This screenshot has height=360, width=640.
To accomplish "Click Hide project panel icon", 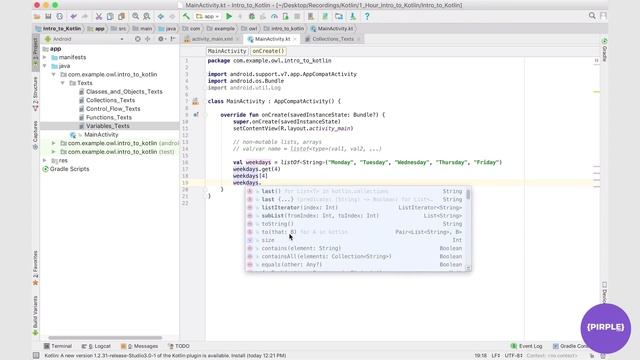I will pos(173,39).
